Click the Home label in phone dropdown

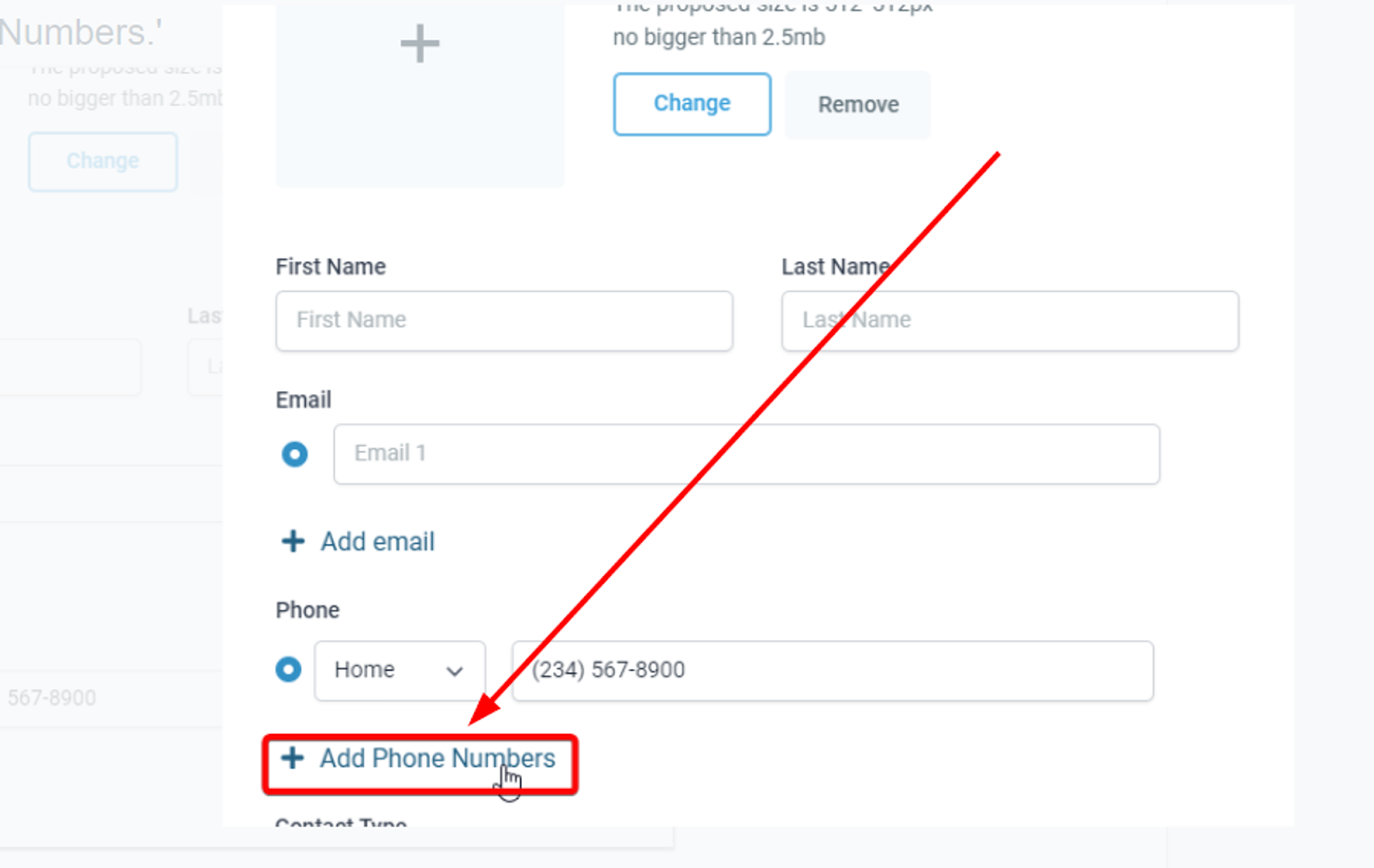click(364, 670)
